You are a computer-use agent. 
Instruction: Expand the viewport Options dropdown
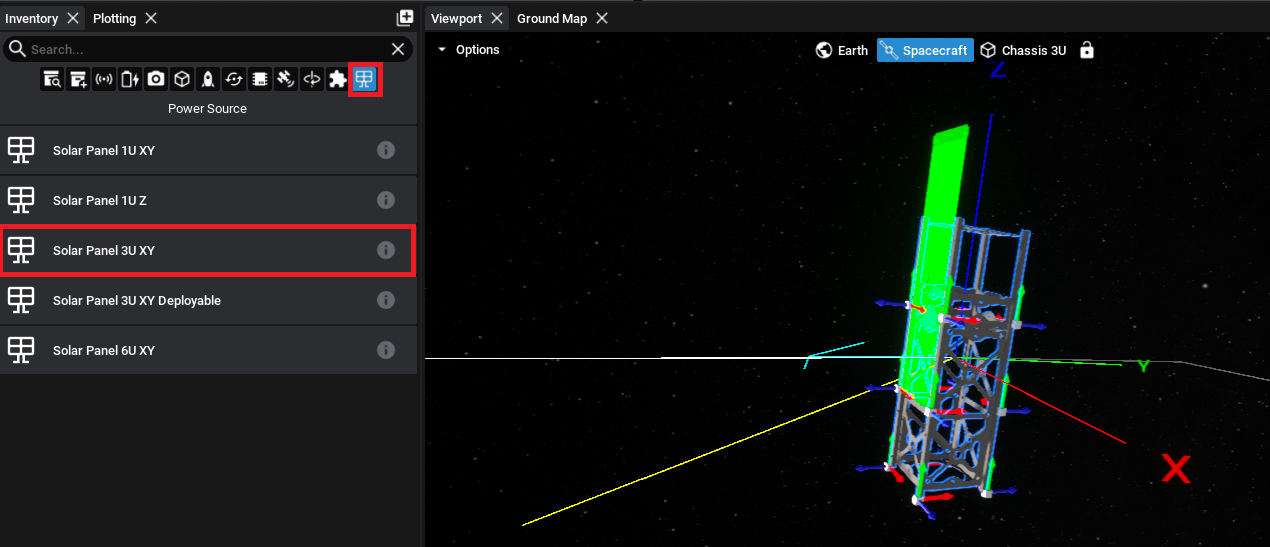468,50
